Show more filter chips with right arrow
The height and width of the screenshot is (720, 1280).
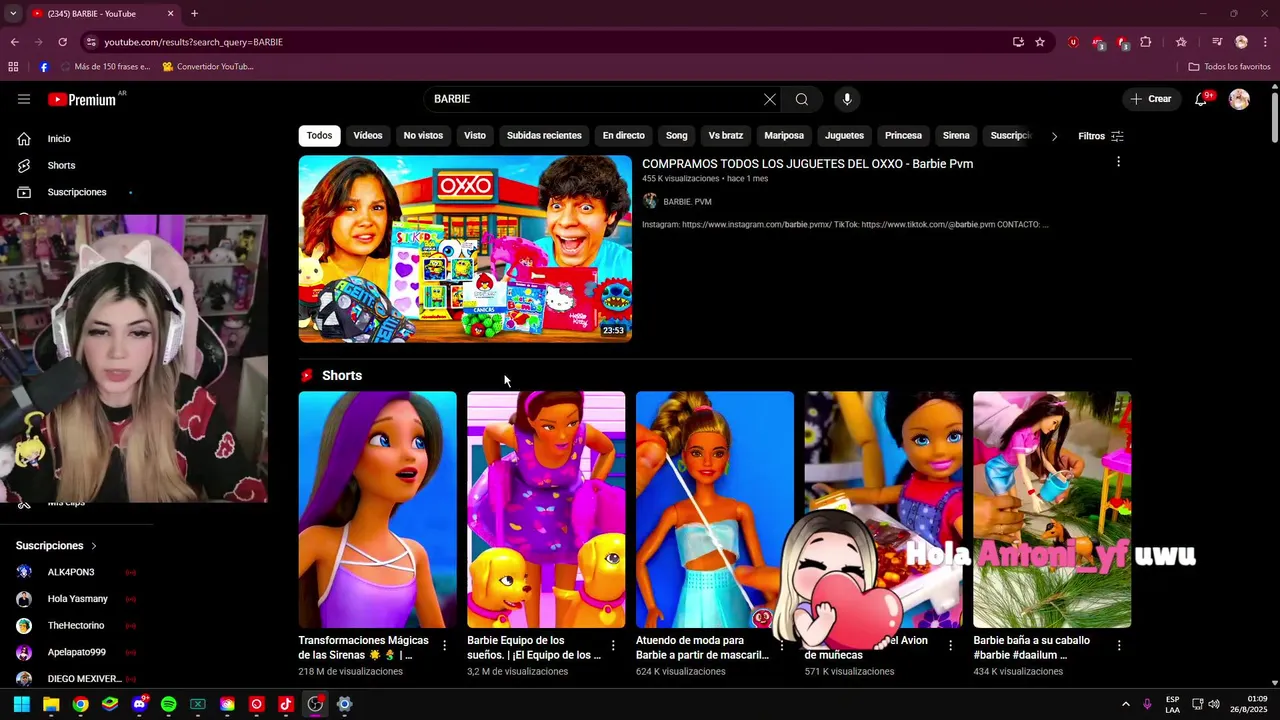tap(1054, 136)
